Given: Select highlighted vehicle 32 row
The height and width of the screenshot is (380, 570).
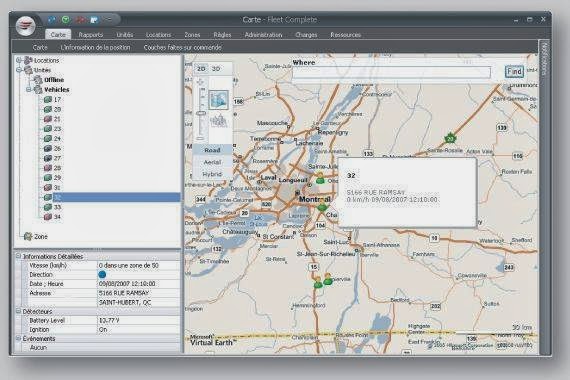Looking at the screenshot, I should coord(116,197).
